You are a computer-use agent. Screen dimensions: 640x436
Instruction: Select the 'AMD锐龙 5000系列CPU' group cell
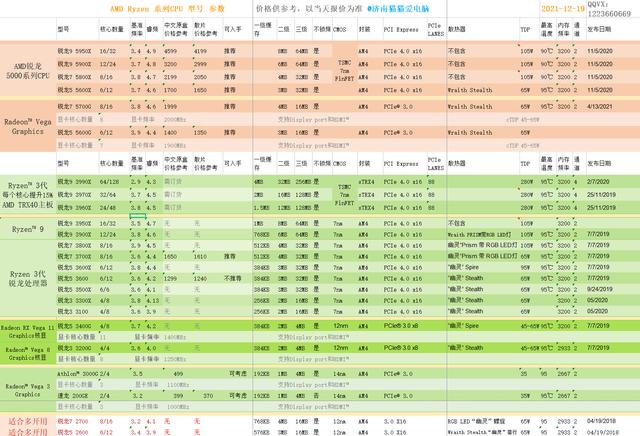pos(28,71)
